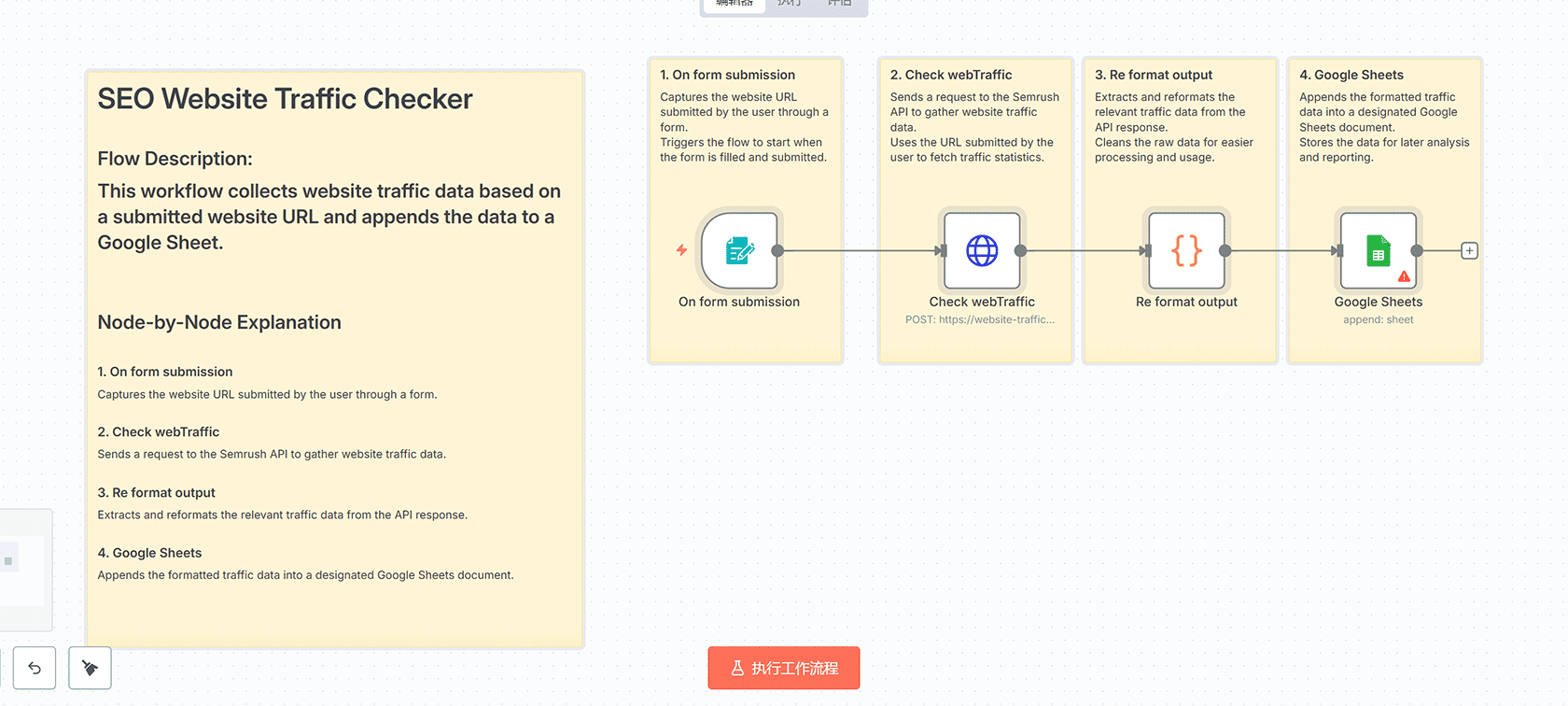Select the SEO Website Traffic Checker note title
The image size is (1568, 706).
285,99
